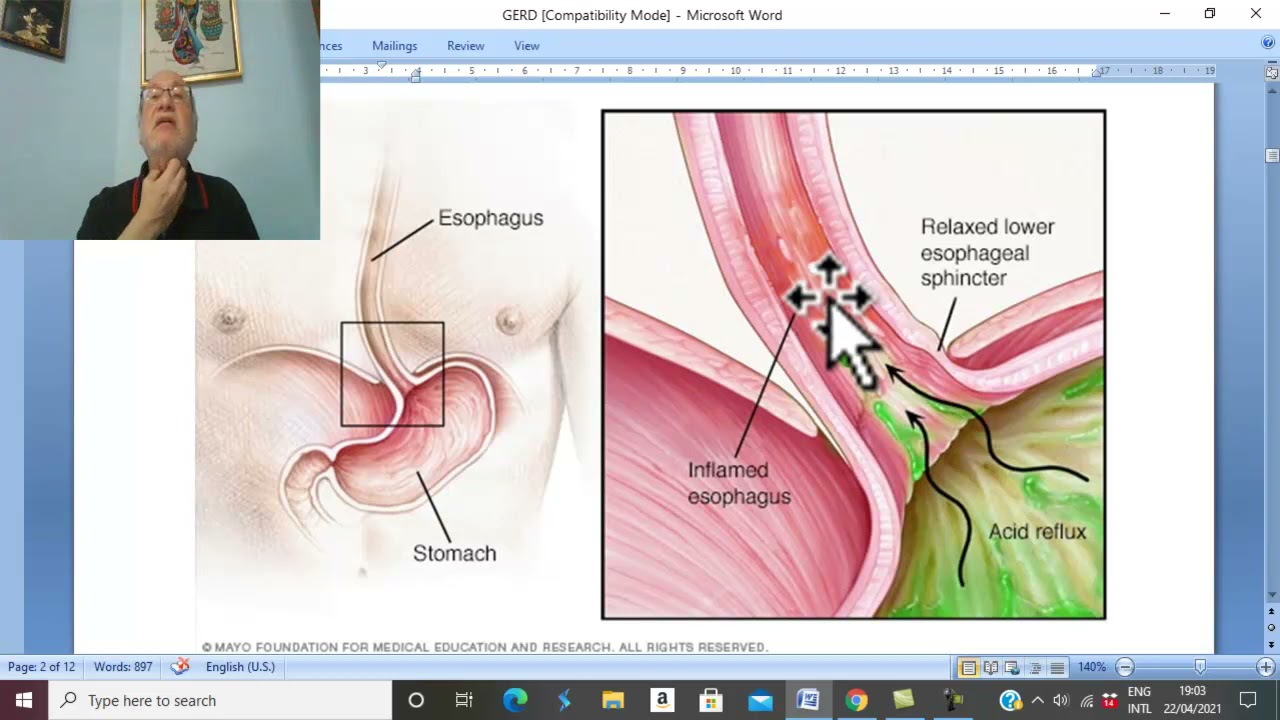The height and width of the screenshot is (720, 1280).
Task: Open Microsoft Store from taskbar
Action: [x=710, y=700]
